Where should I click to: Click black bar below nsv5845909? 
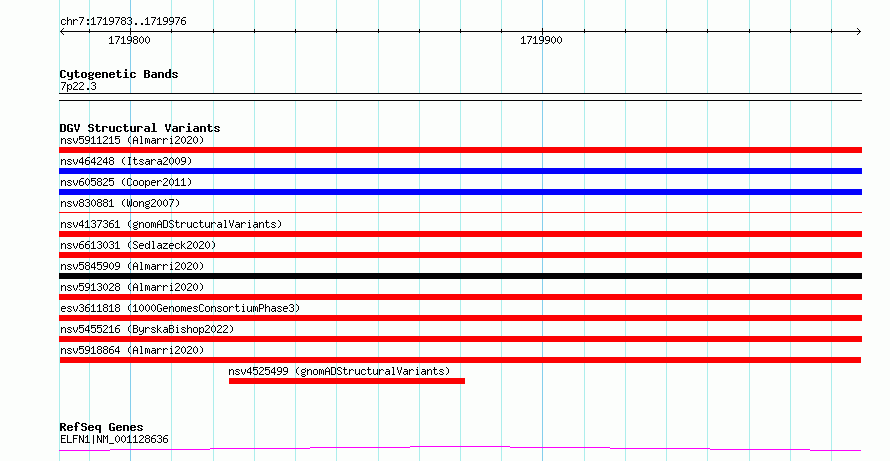460,276
